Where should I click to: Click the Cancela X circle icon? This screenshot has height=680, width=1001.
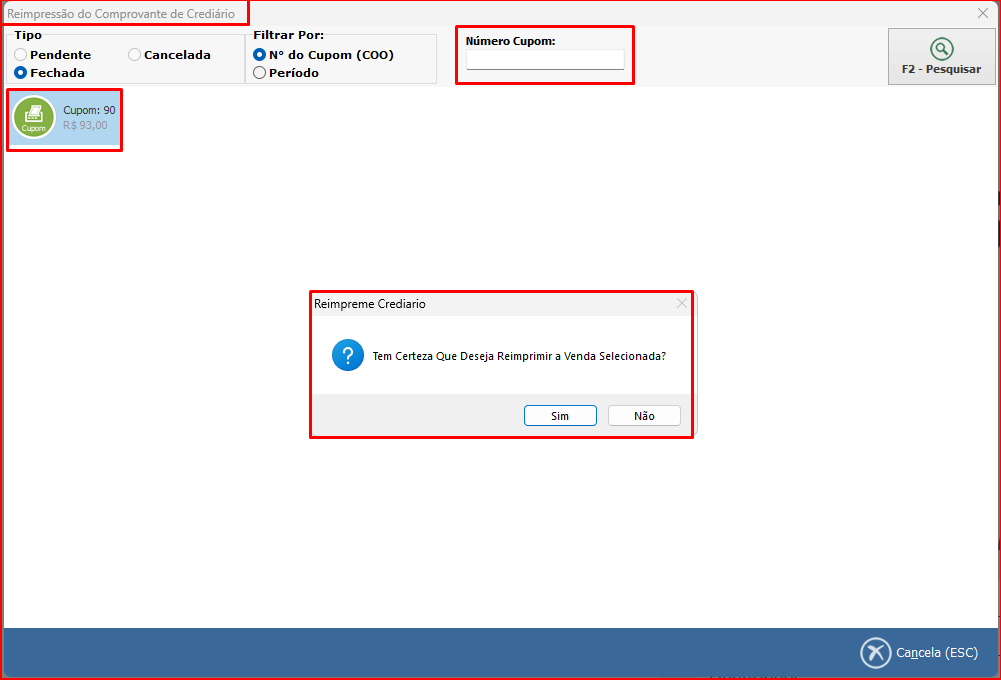point(875,653)
